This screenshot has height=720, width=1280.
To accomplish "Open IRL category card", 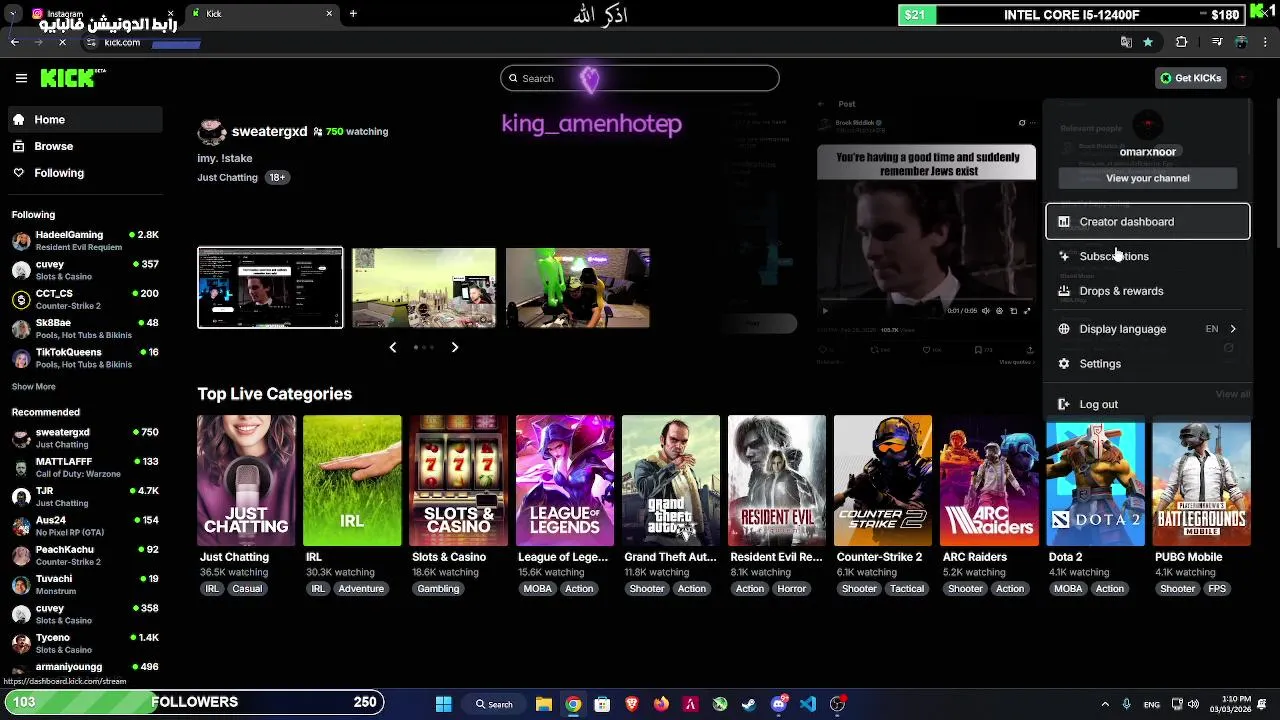I will coord(352,481).
